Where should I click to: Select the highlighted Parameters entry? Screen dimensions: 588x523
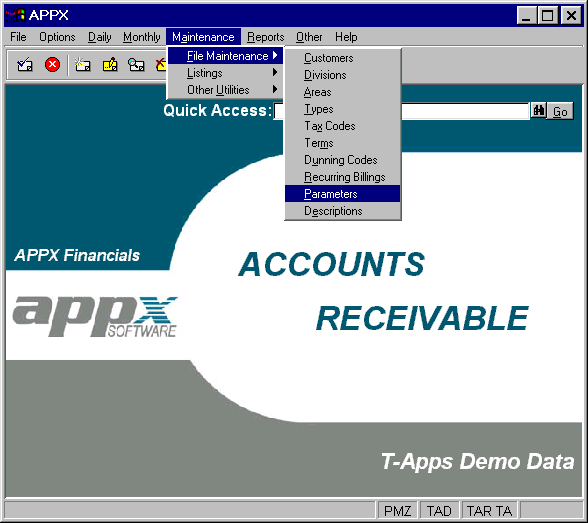point(342,194)
